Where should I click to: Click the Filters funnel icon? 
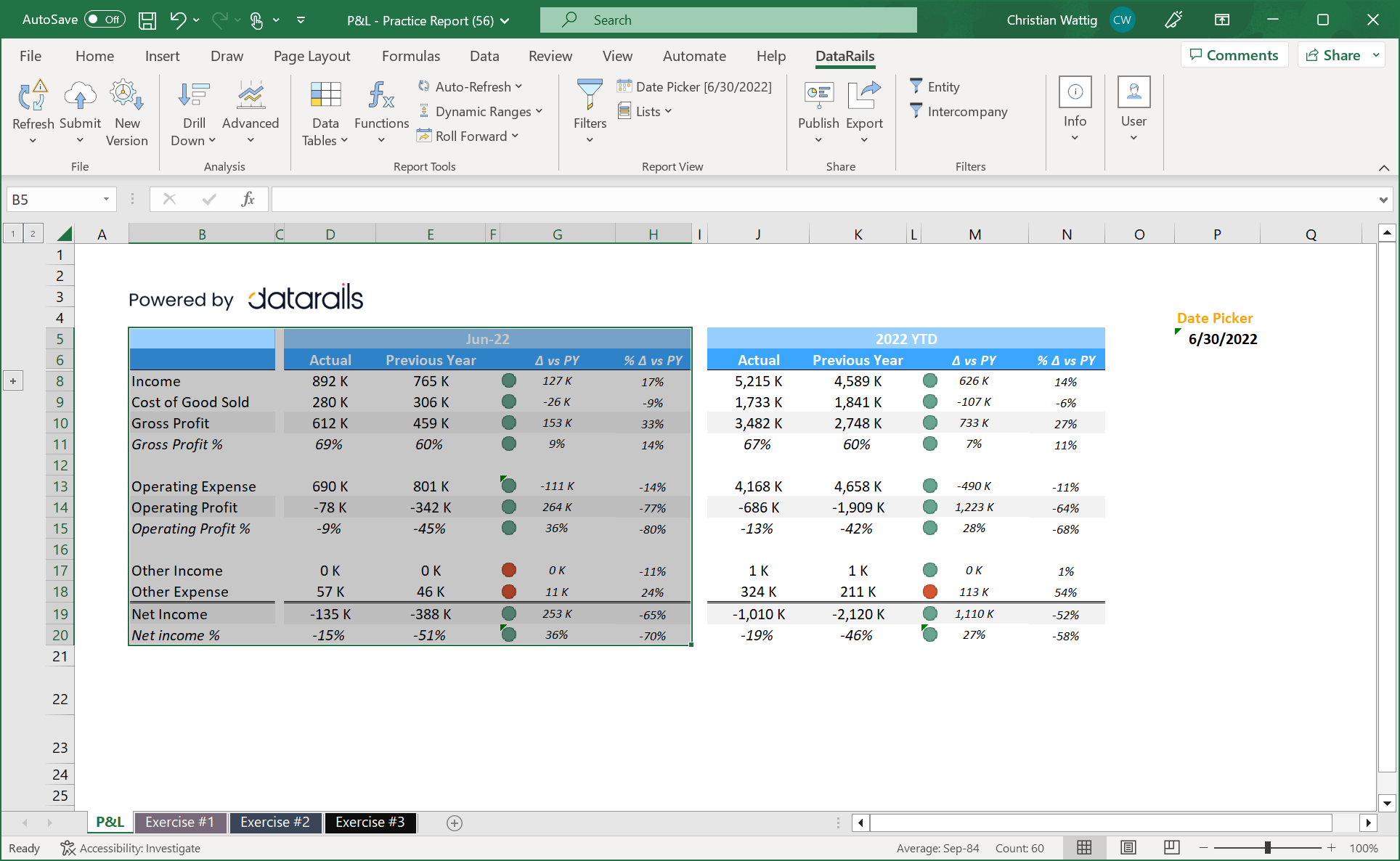coord(590,95)
